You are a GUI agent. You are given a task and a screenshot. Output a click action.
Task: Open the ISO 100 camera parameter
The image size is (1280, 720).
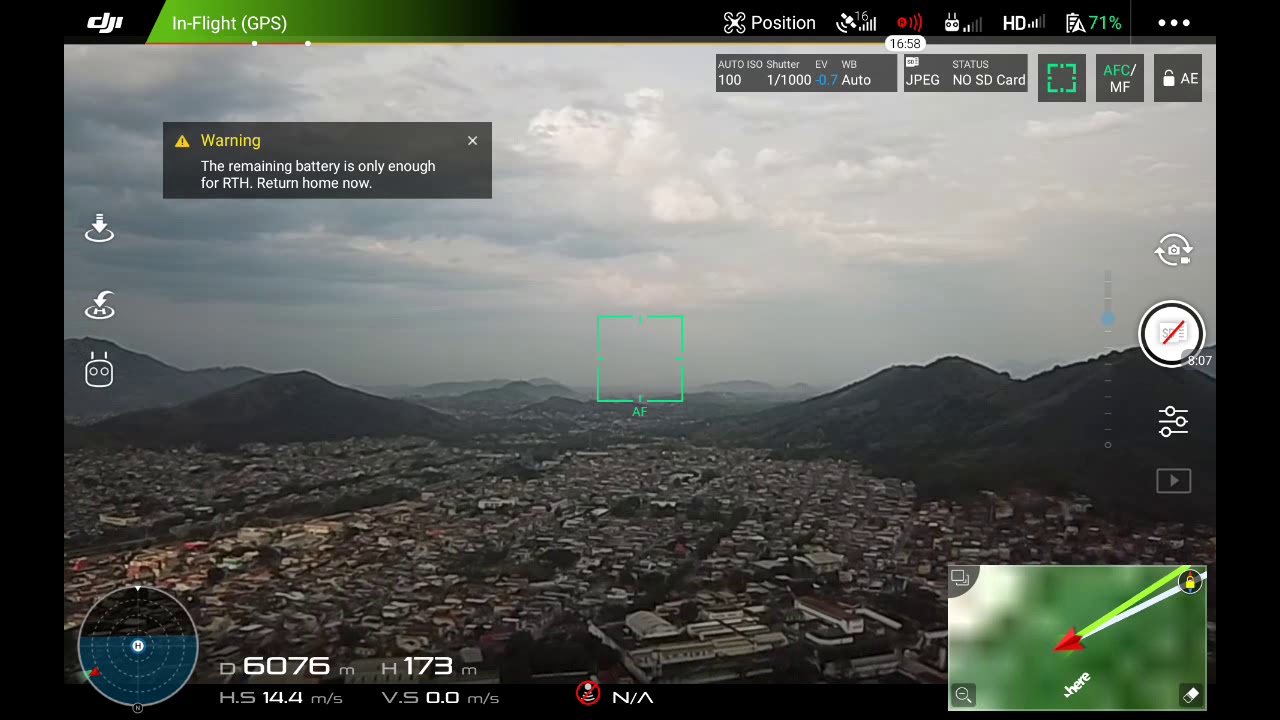[x=740, y=73]
